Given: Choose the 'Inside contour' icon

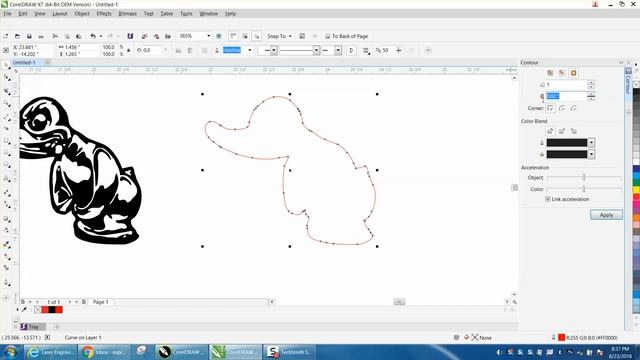Looking at the screenshot, I should pyautogui.click(x=562, y=73).
